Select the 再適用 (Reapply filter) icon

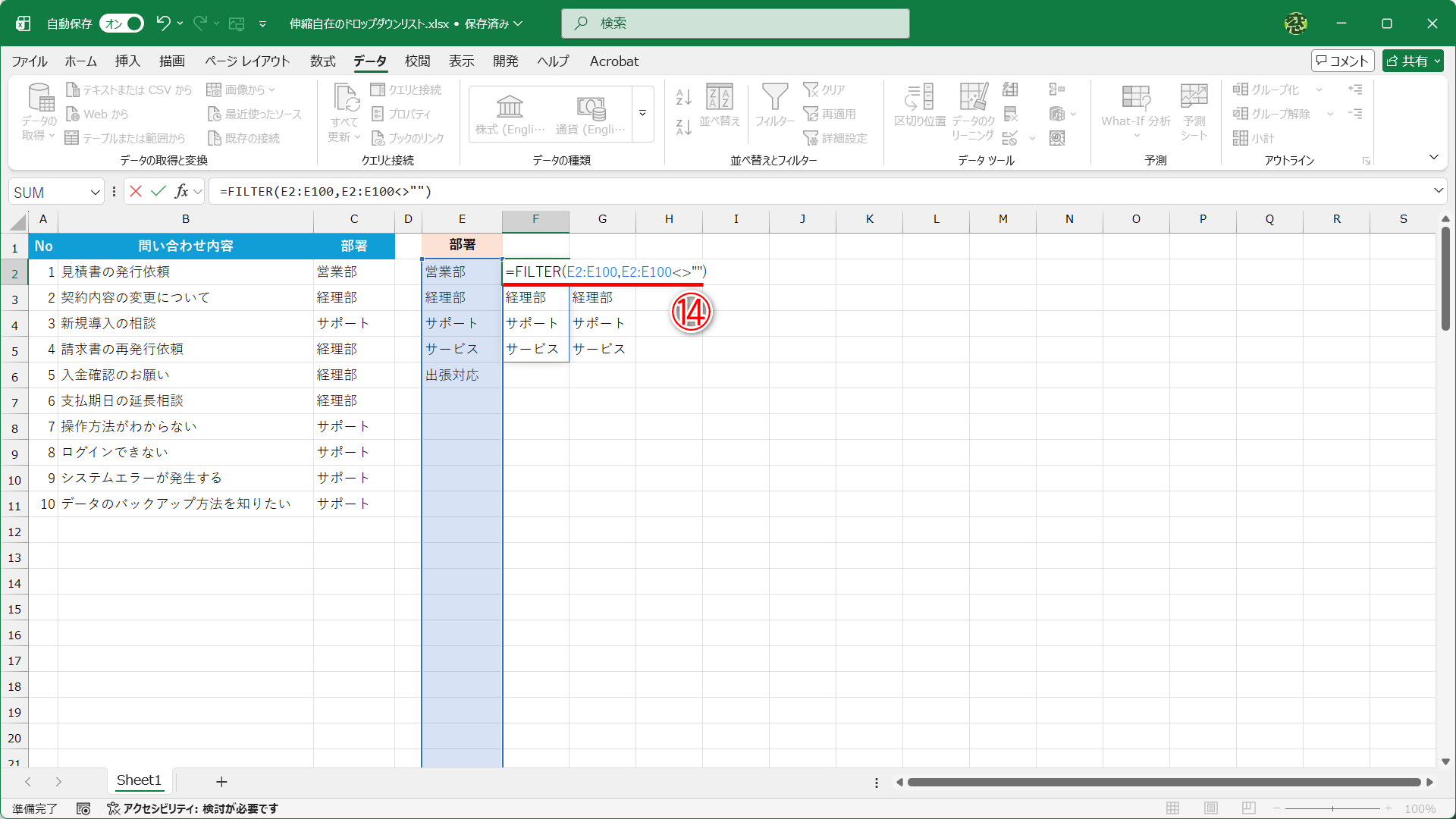831,114
